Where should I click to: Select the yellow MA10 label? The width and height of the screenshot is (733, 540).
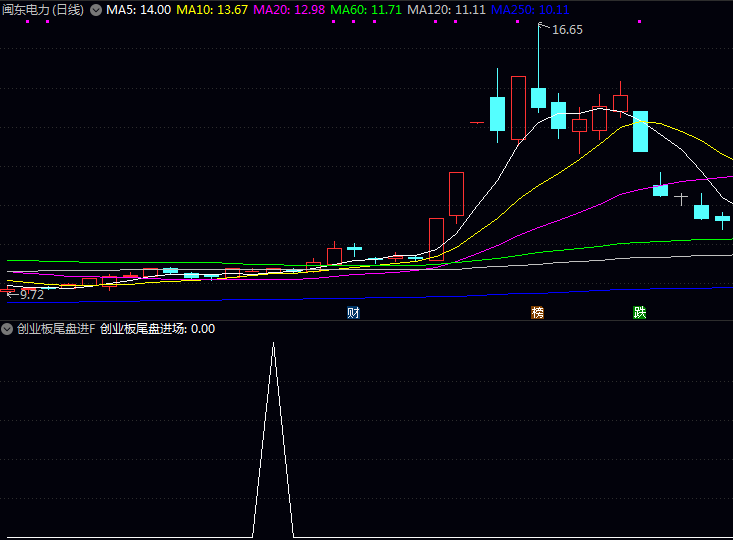(x=212, y=10)
